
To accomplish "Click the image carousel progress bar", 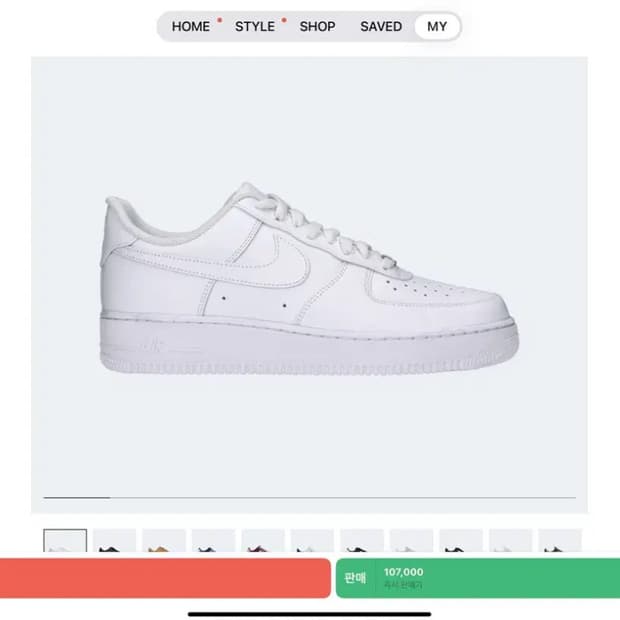I will pos(310,497).
